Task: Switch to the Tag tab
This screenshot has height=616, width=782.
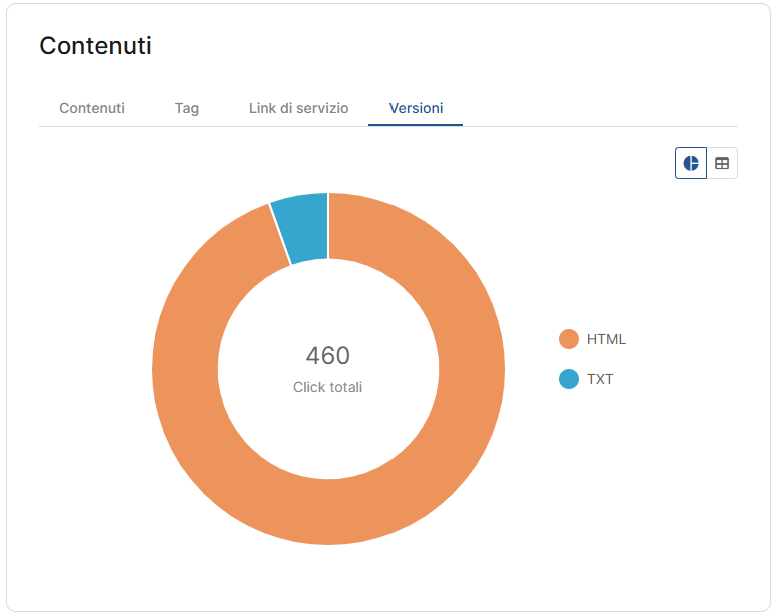Action: [187, 108]
